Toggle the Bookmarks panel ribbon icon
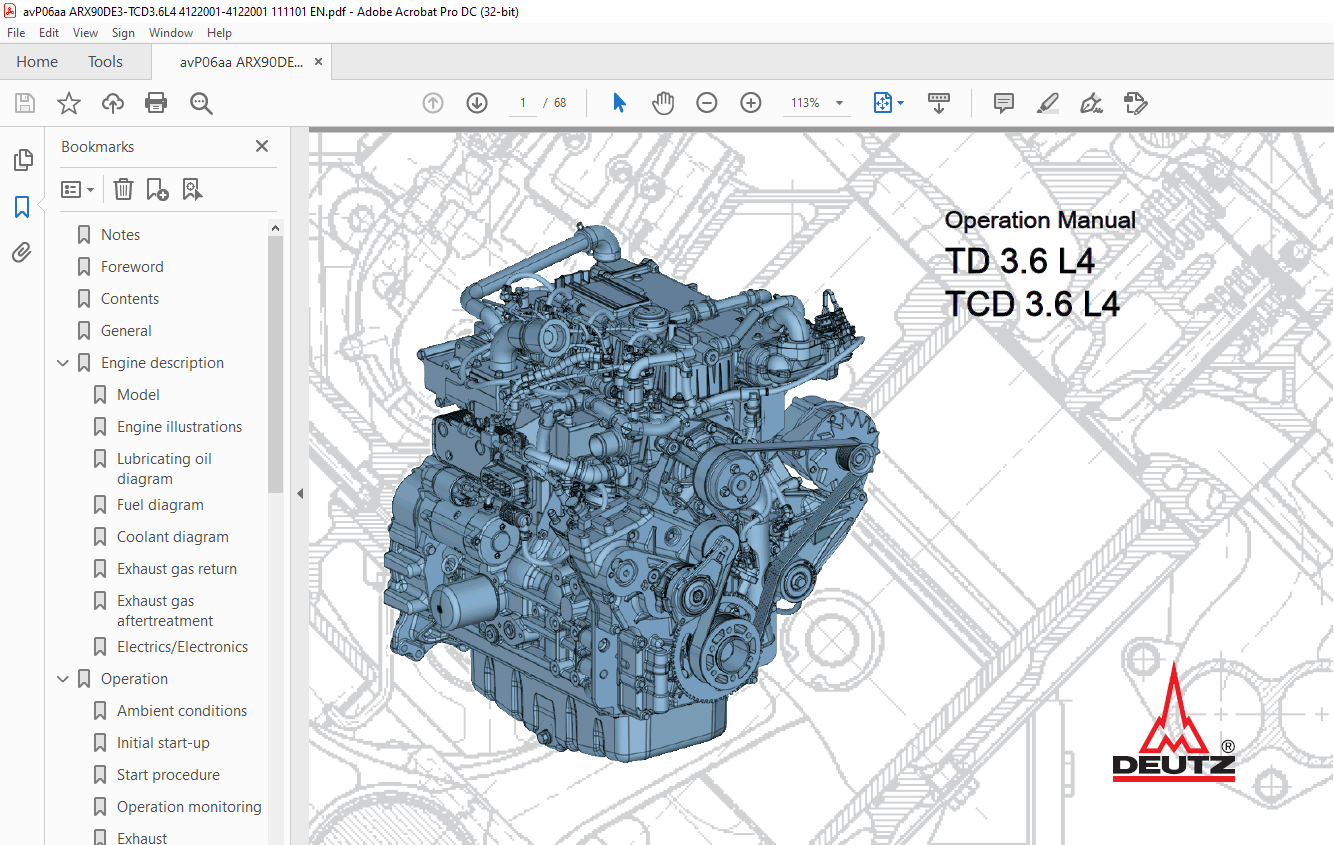This screenshot has width=1334, height=845. coord(22,207)
